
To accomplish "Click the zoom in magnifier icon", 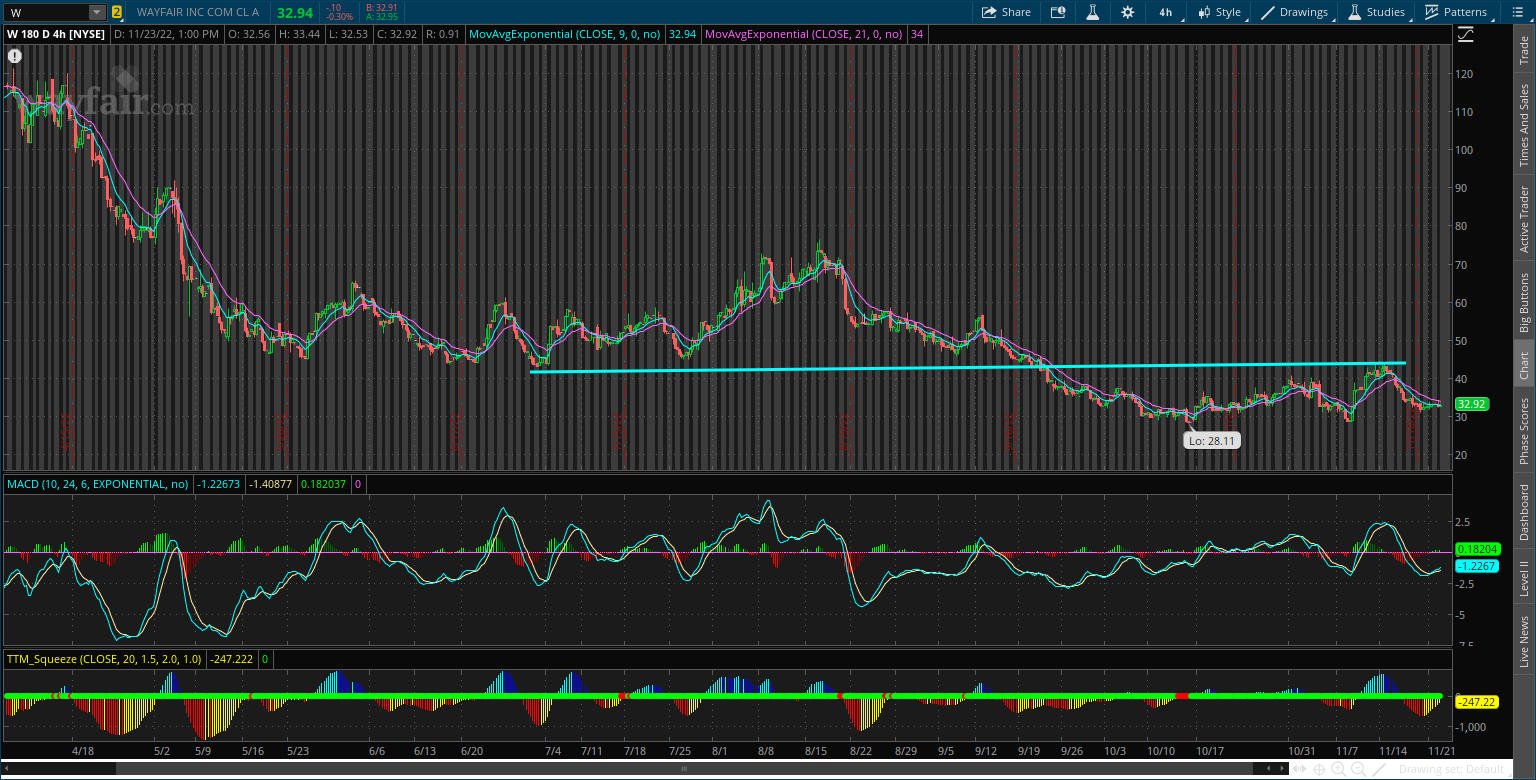I will pyautogui.click(x=1337, y=769).
